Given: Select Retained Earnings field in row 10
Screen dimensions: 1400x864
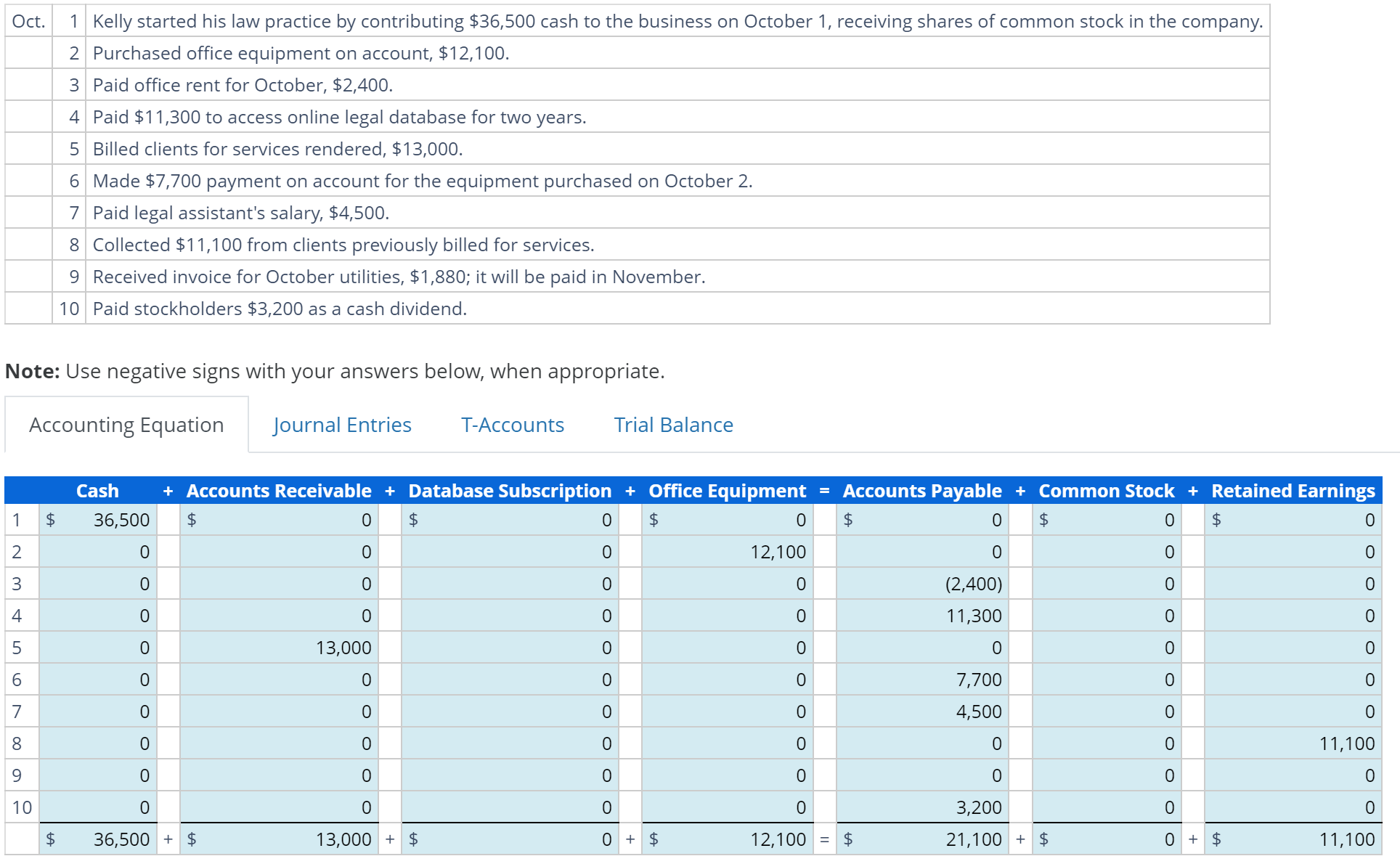Looking at the screenshot, I should click(x=1293, y=807).
